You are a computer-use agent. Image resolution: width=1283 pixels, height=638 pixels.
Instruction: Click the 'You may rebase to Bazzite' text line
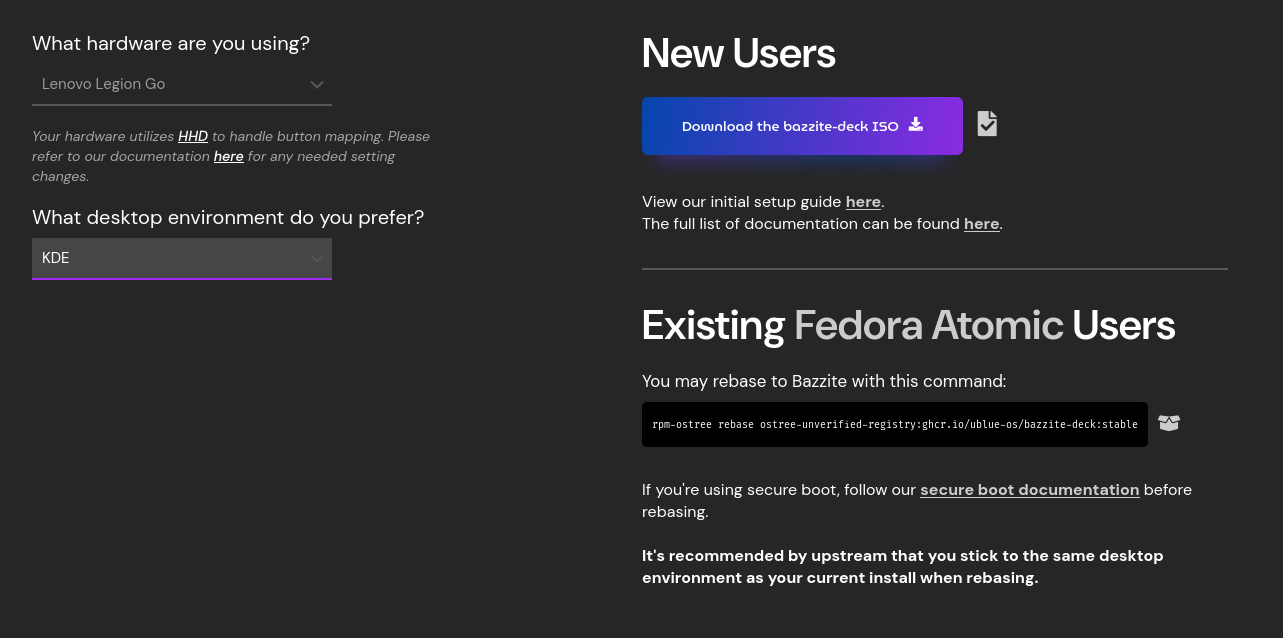[823, 381]
